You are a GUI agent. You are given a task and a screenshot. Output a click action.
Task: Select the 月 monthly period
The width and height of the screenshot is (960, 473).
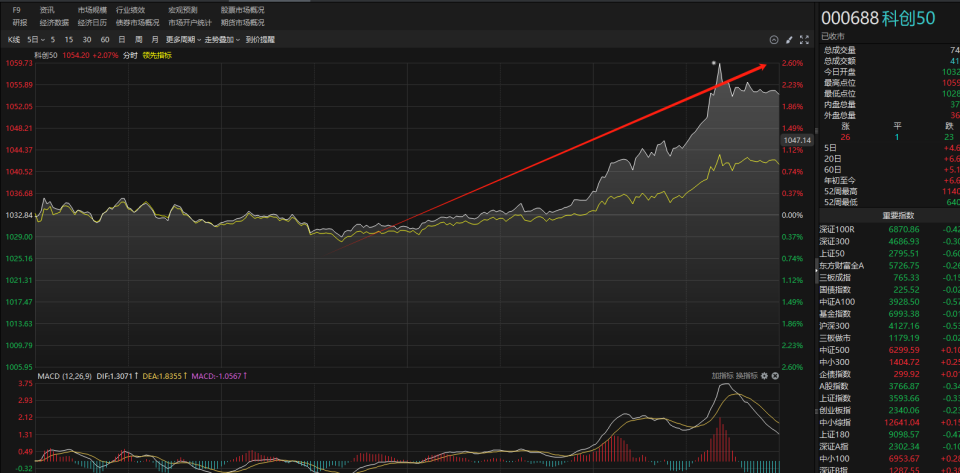(155, 40)
